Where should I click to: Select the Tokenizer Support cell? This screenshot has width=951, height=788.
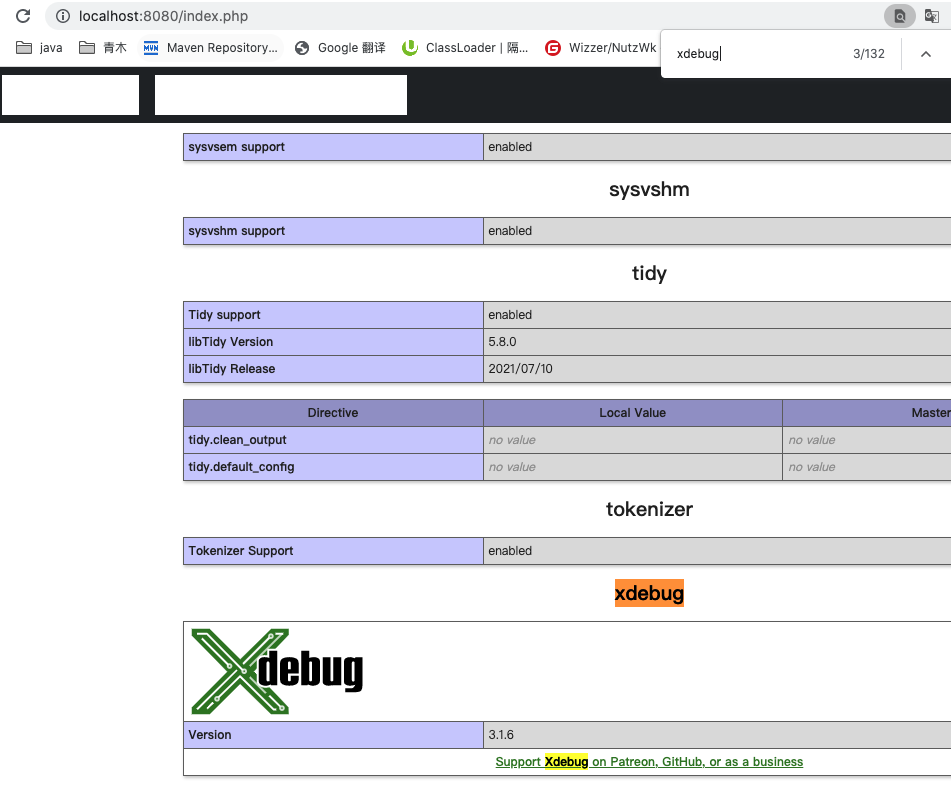click(x=333, y=551)
